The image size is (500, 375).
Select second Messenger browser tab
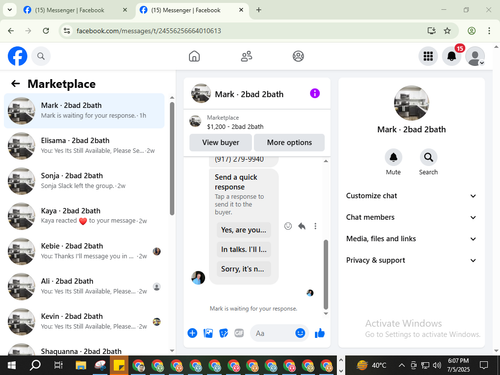[x=192, y=10]
